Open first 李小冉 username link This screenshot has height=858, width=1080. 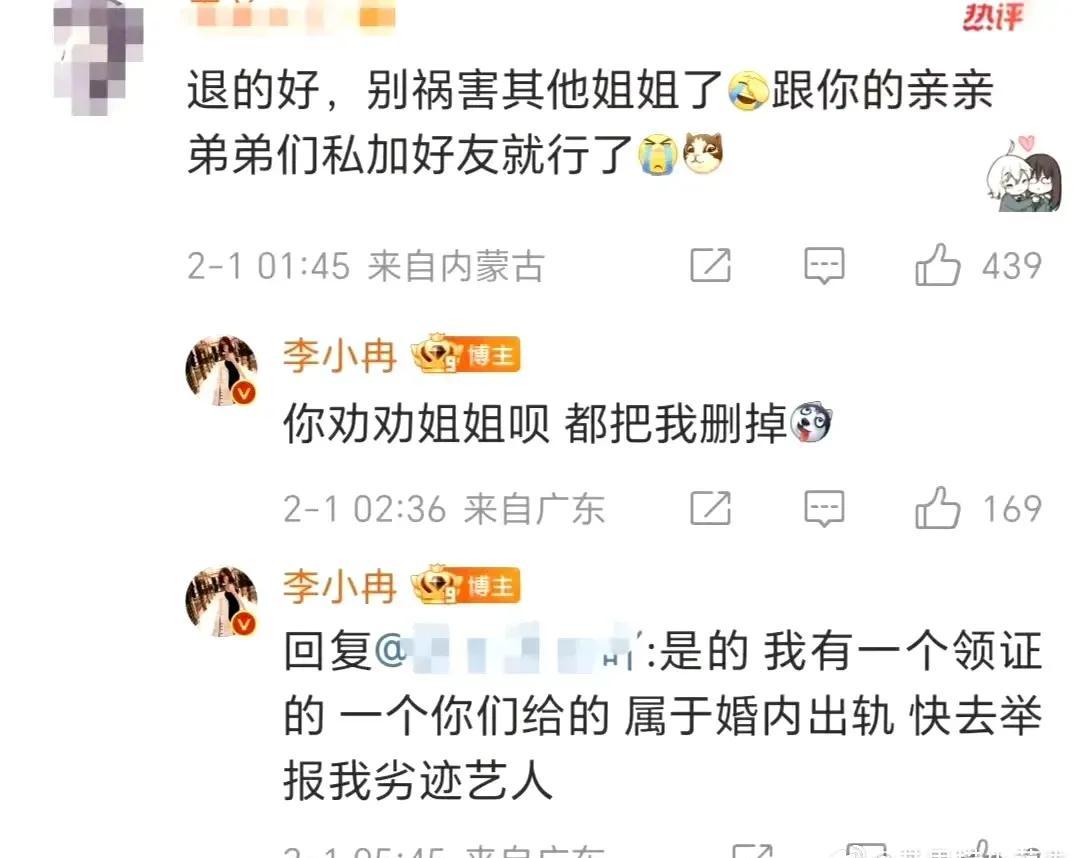[x=340, y=356]
